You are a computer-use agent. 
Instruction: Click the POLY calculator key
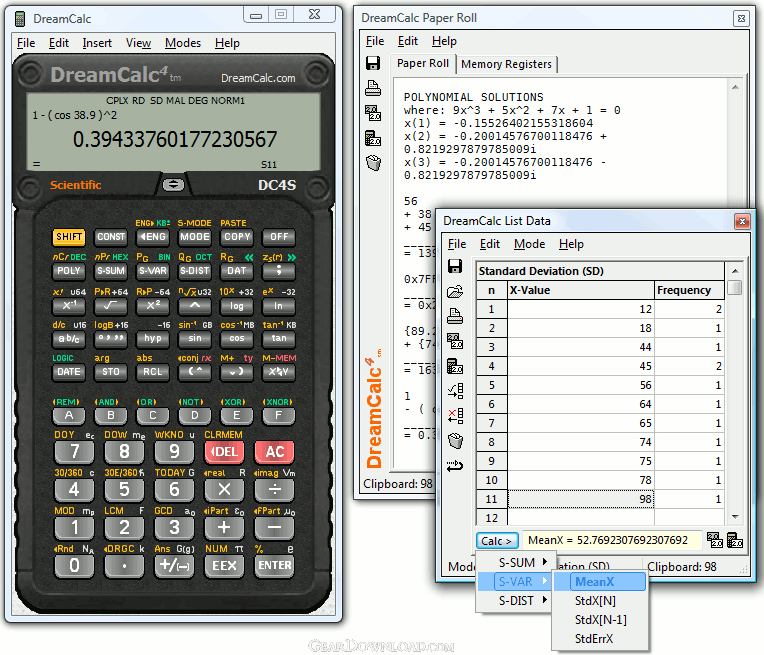pyautogui.click(x=69, y=271)
